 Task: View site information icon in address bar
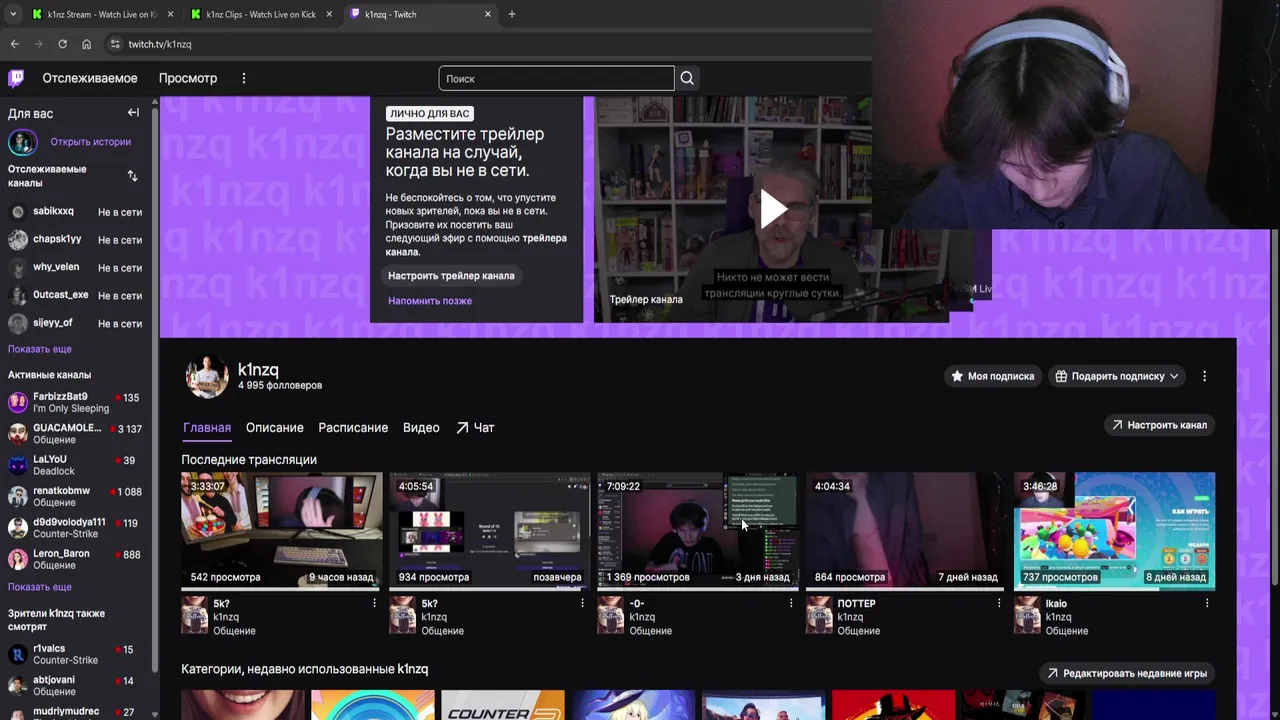(x=115, y=44)
